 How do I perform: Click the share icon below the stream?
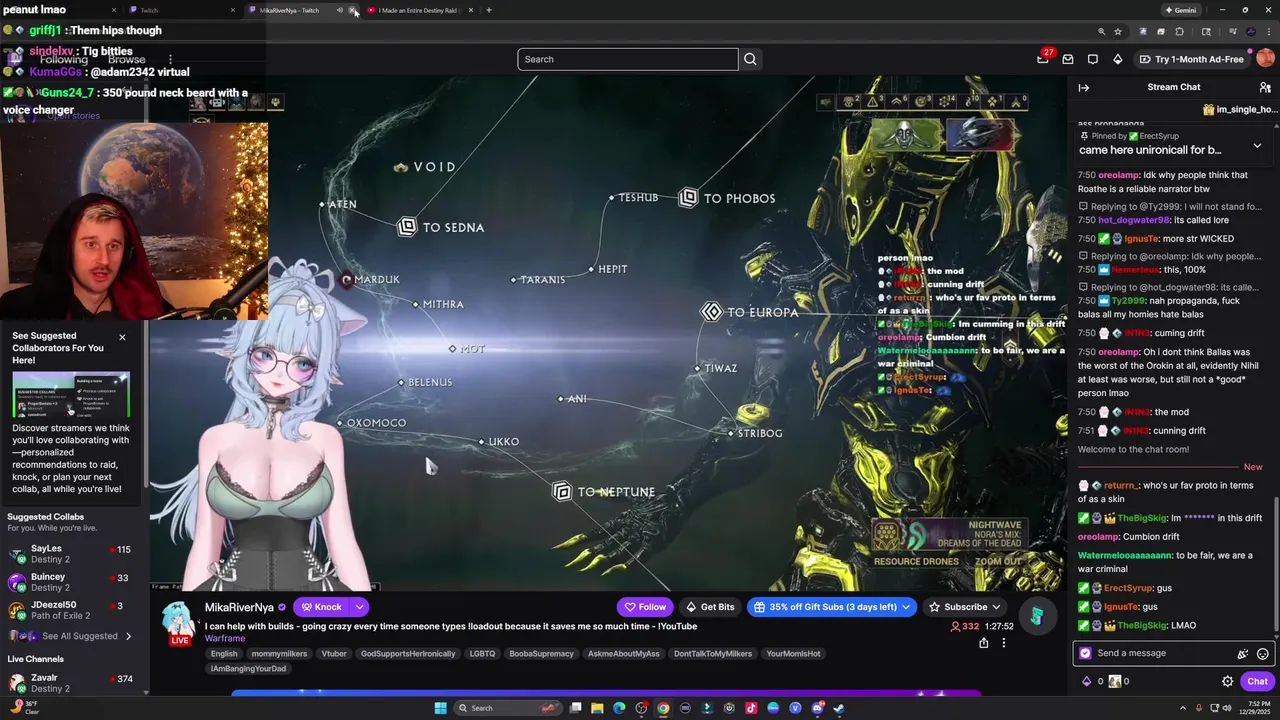[984, 643]
